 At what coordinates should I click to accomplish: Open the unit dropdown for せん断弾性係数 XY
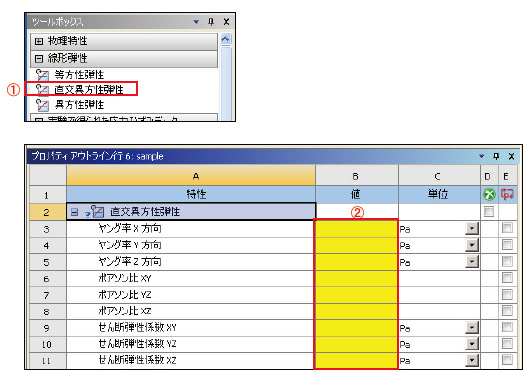tap(472, 327)
